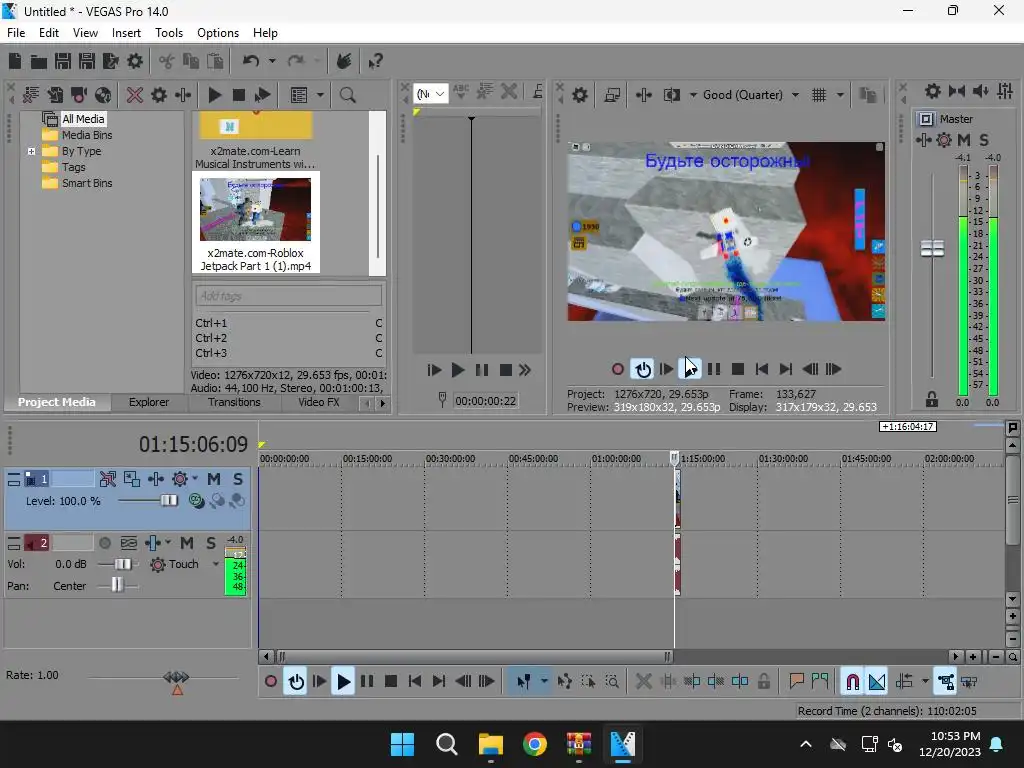Click the What's This help icon
Screen dimensions: 1024x768
375,61
